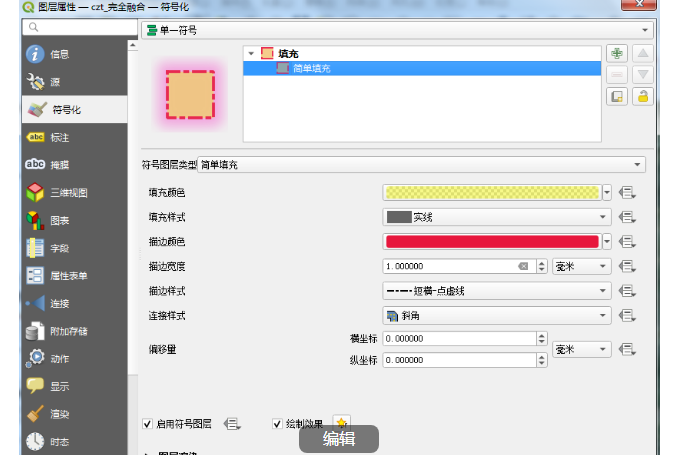Viewport: 682px width, 455px height.
Task: Move symbol layer down arrow
Action: point(643,75)
